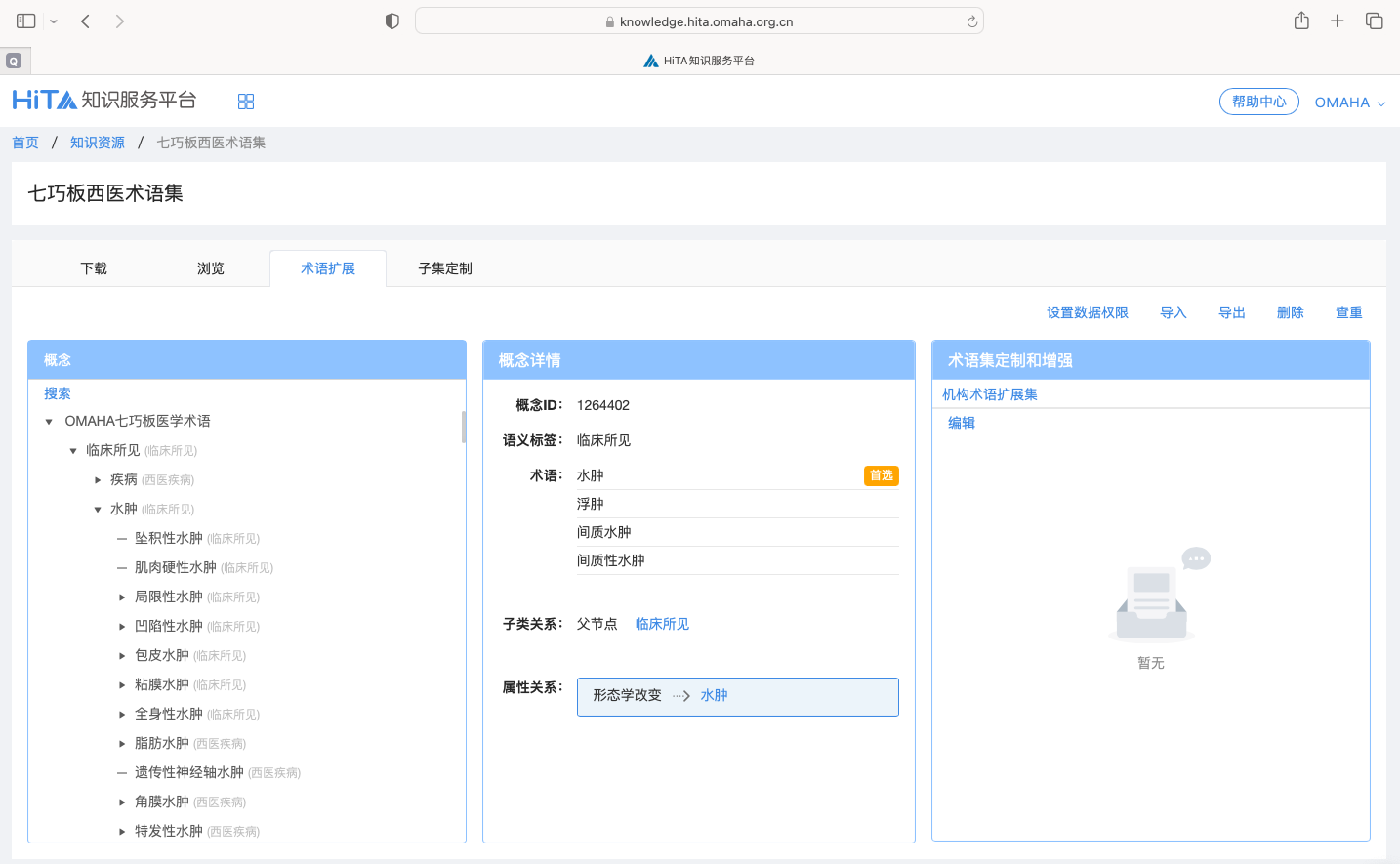1400x864 pixels.
Task: Switch to the 浏览 tab
Action: tap(211, 268)
